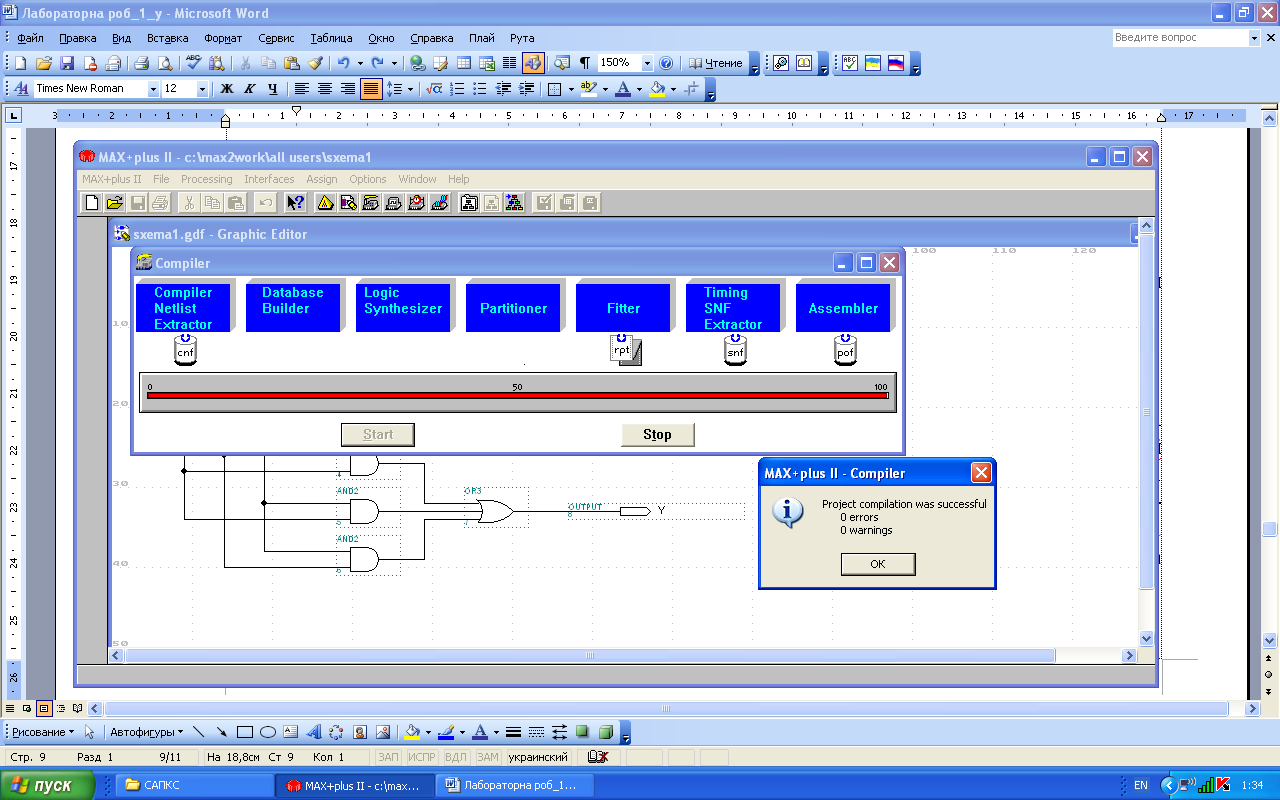
Task: Open the zoom 150% dropdown arrow
Action: pyautogui.click(x=648, y=63)
